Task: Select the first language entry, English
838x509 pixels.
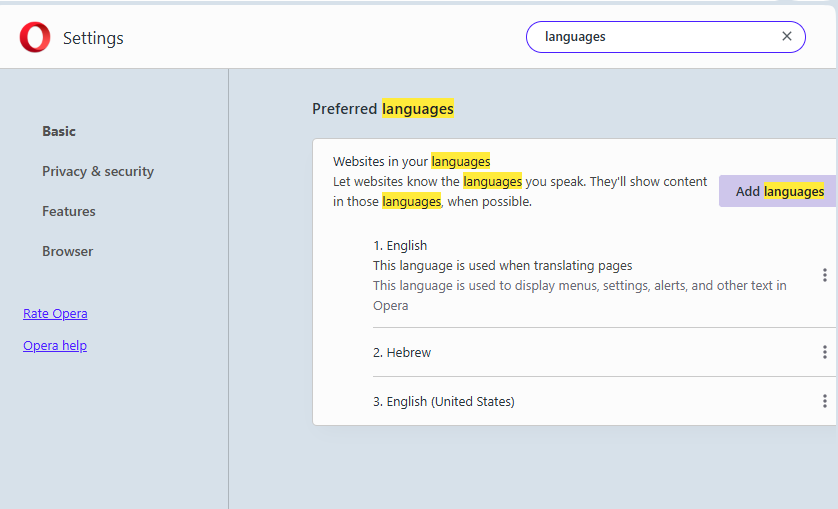Action: 400,245
